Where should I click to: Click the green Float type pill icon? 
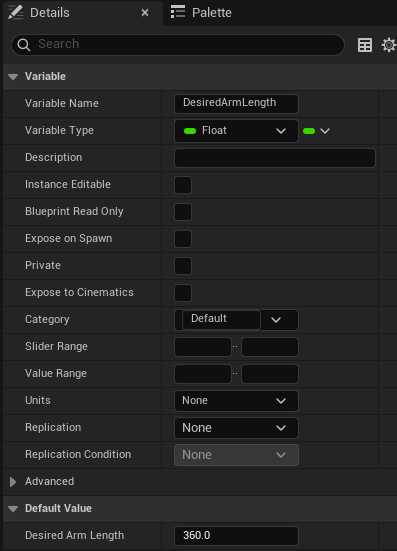pos(190,131)
